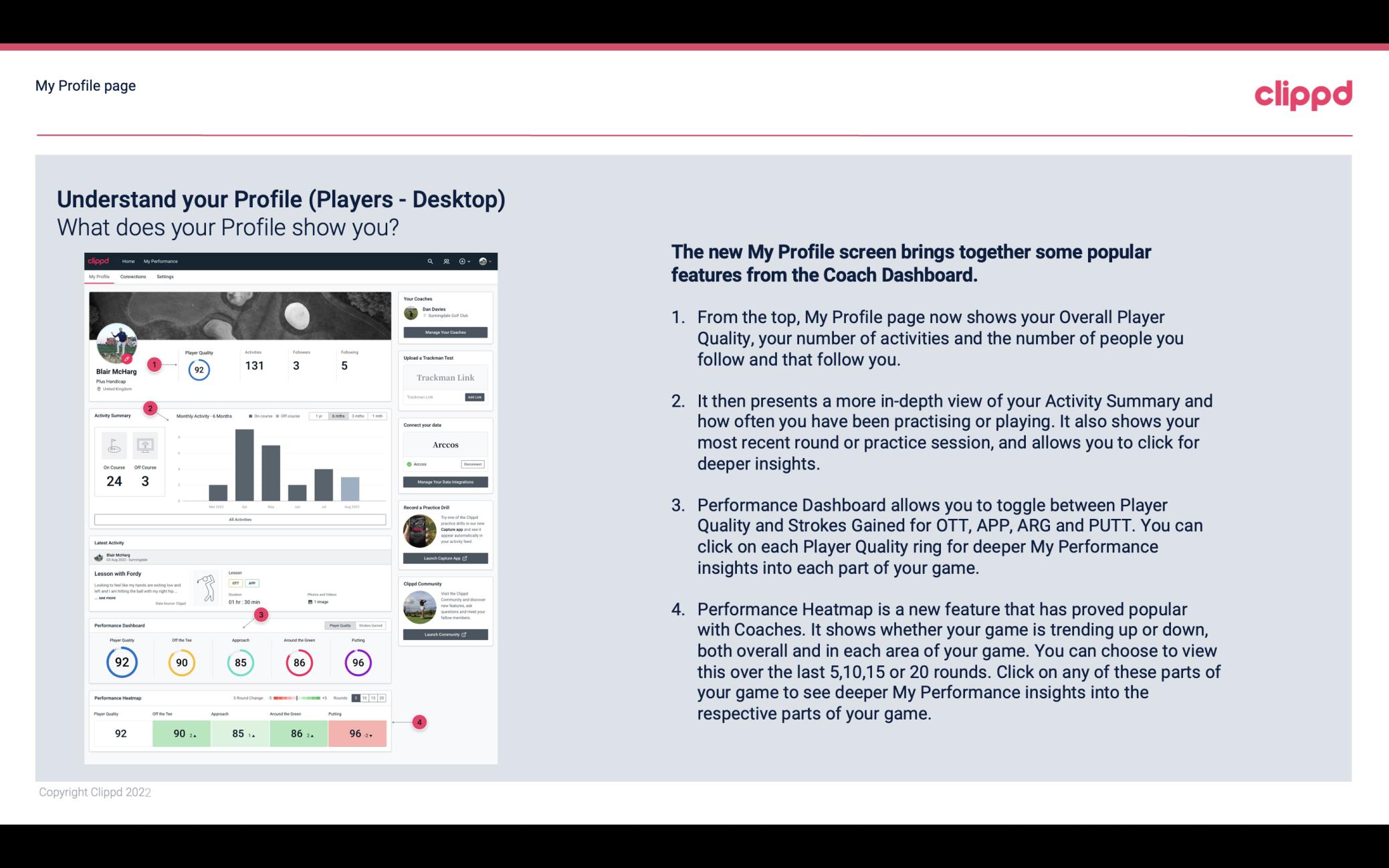Click the My Profile tab

point(100,277)
